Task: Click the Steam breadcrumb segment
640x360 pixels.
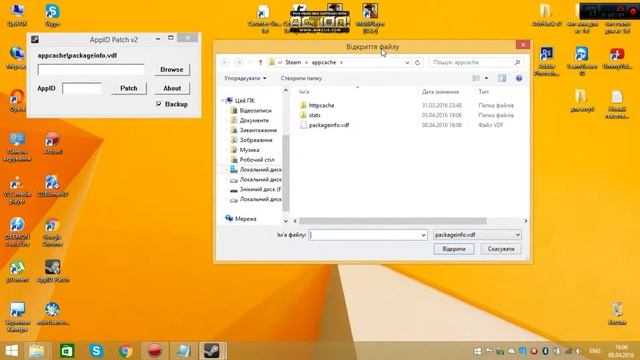Action: pos(293,62)
